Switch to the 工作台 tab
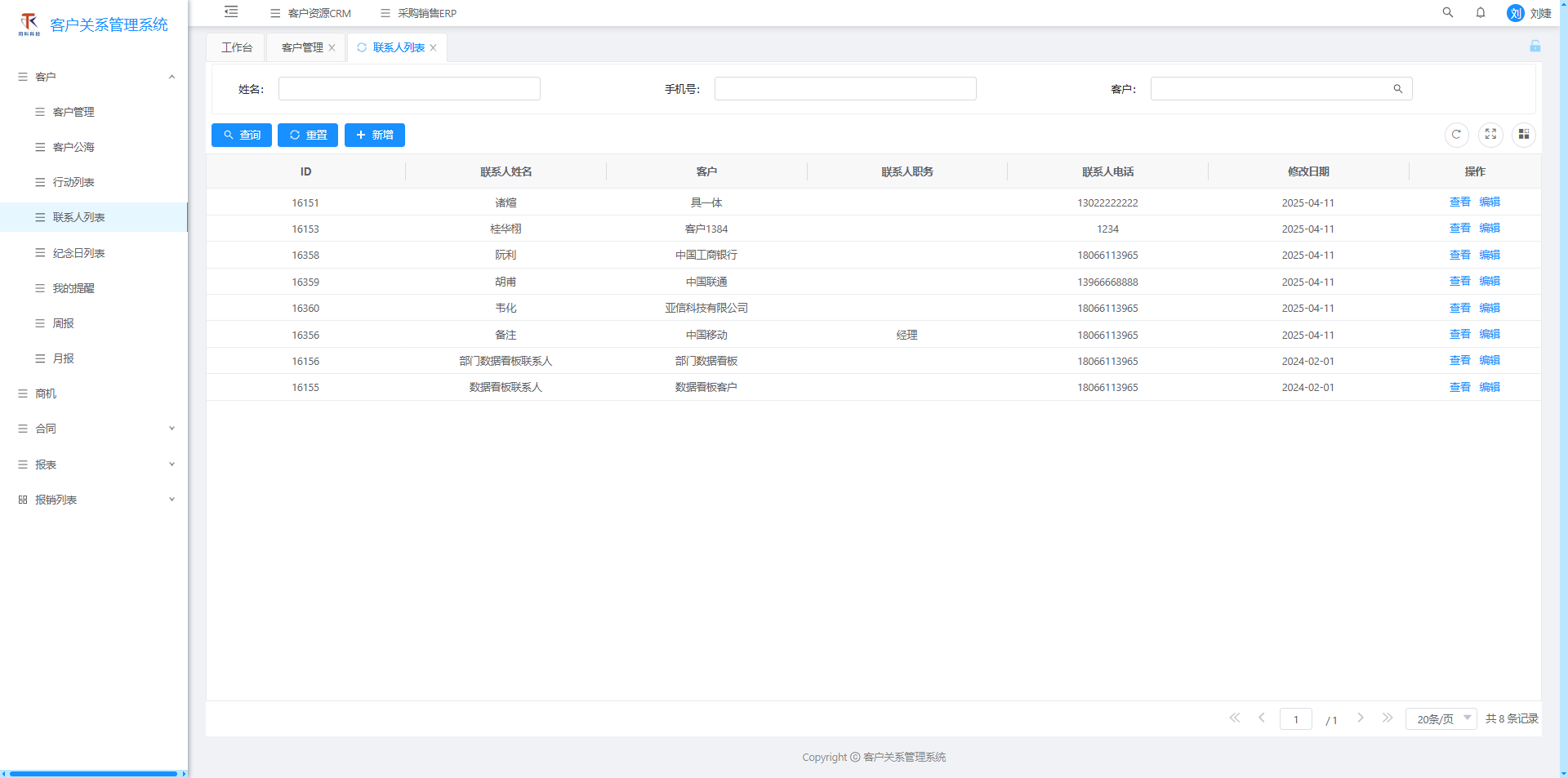Viewport: 1568px width, 778px height. pos(237,47)
